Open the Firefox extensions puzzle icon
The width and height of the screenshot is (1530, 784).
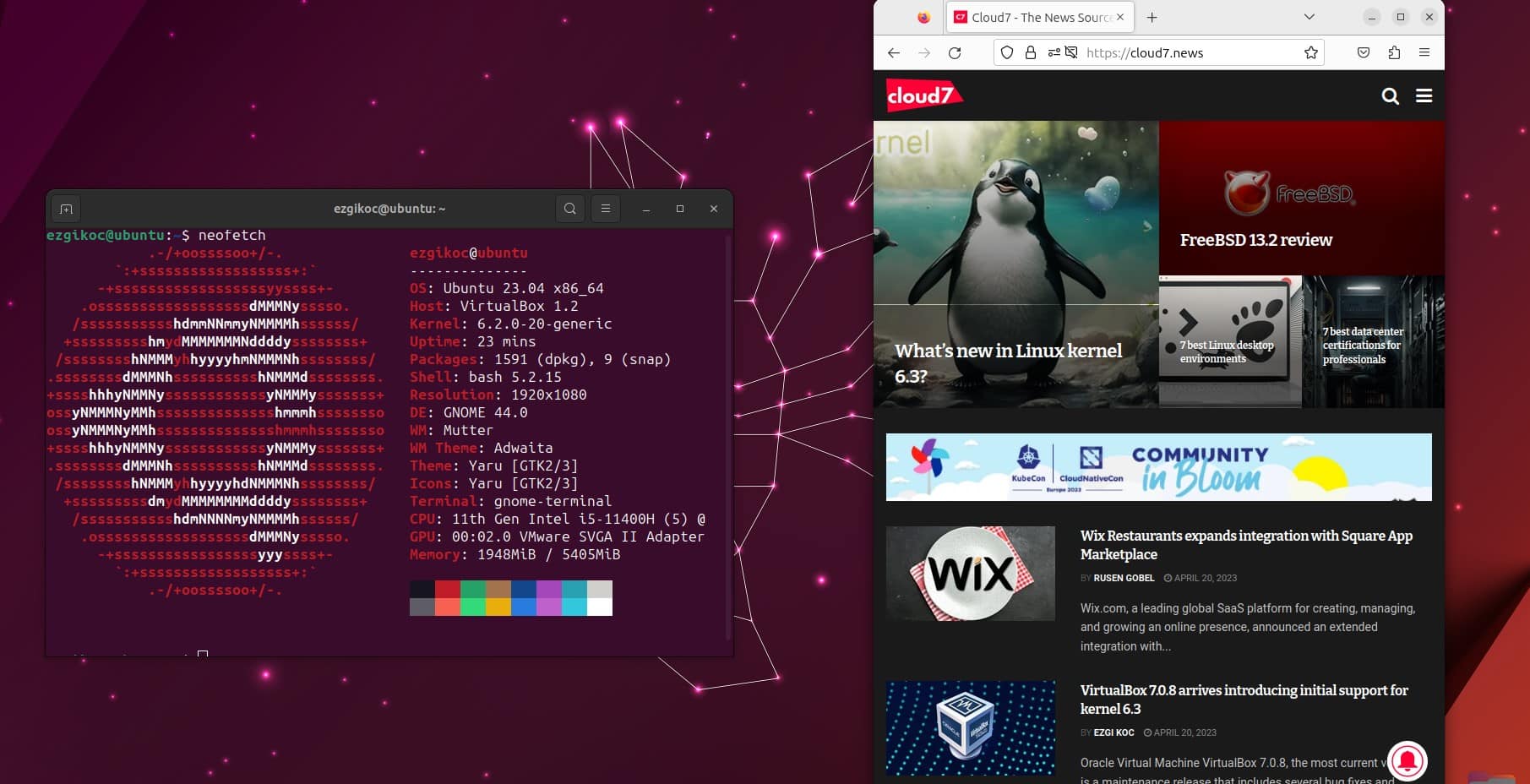[1394, 52]
